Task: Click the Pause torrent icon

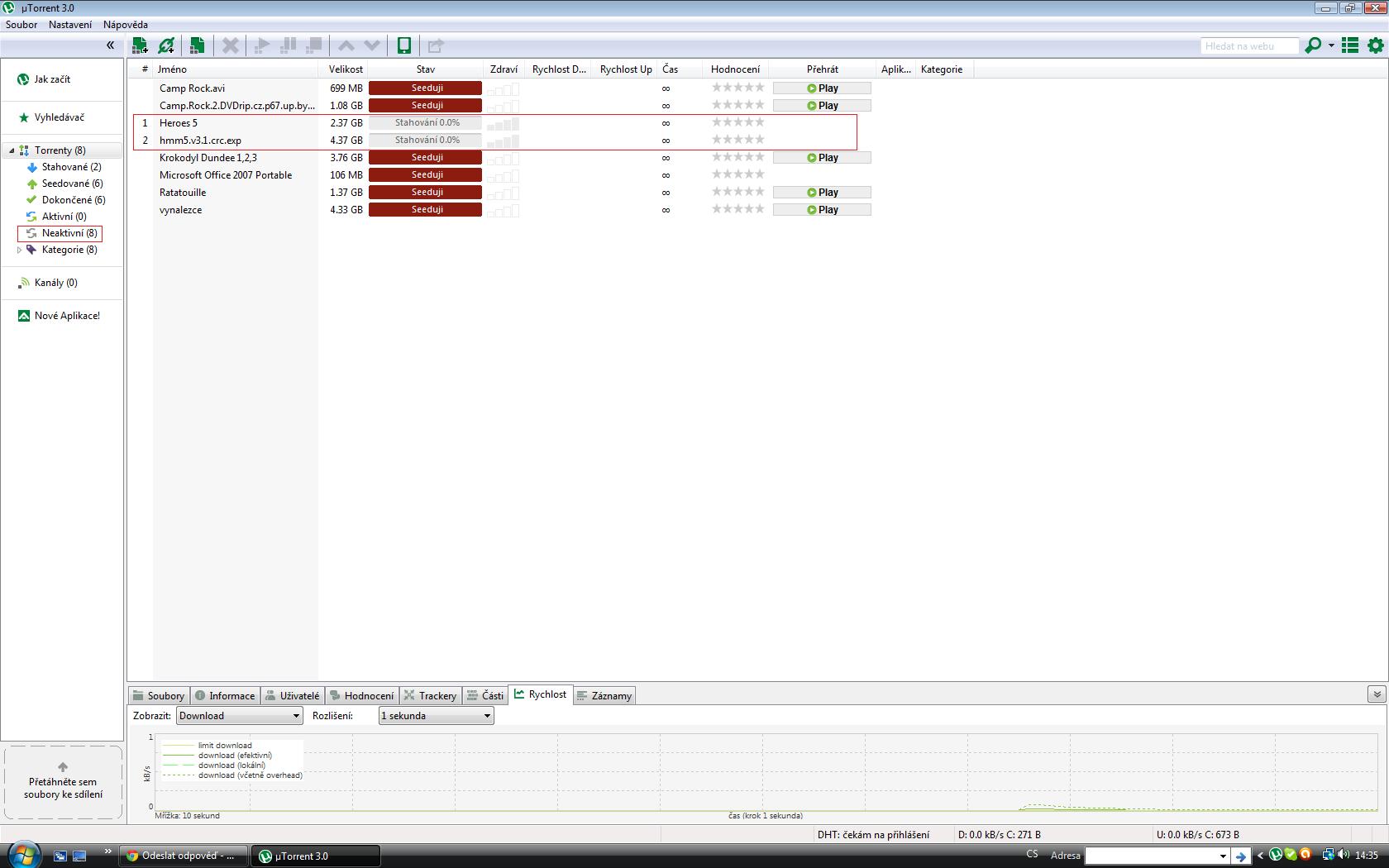Action: point(289,45)
